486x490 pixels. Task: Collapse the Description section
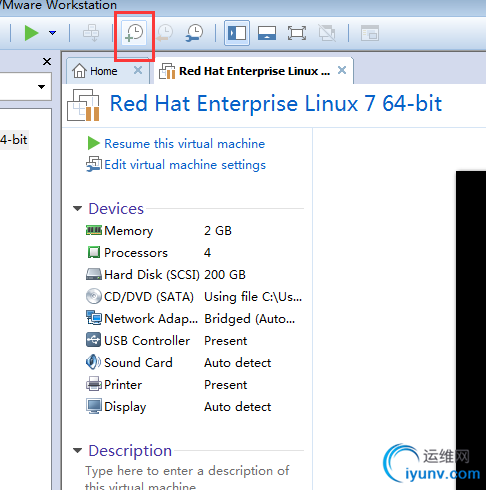point(77,451)
